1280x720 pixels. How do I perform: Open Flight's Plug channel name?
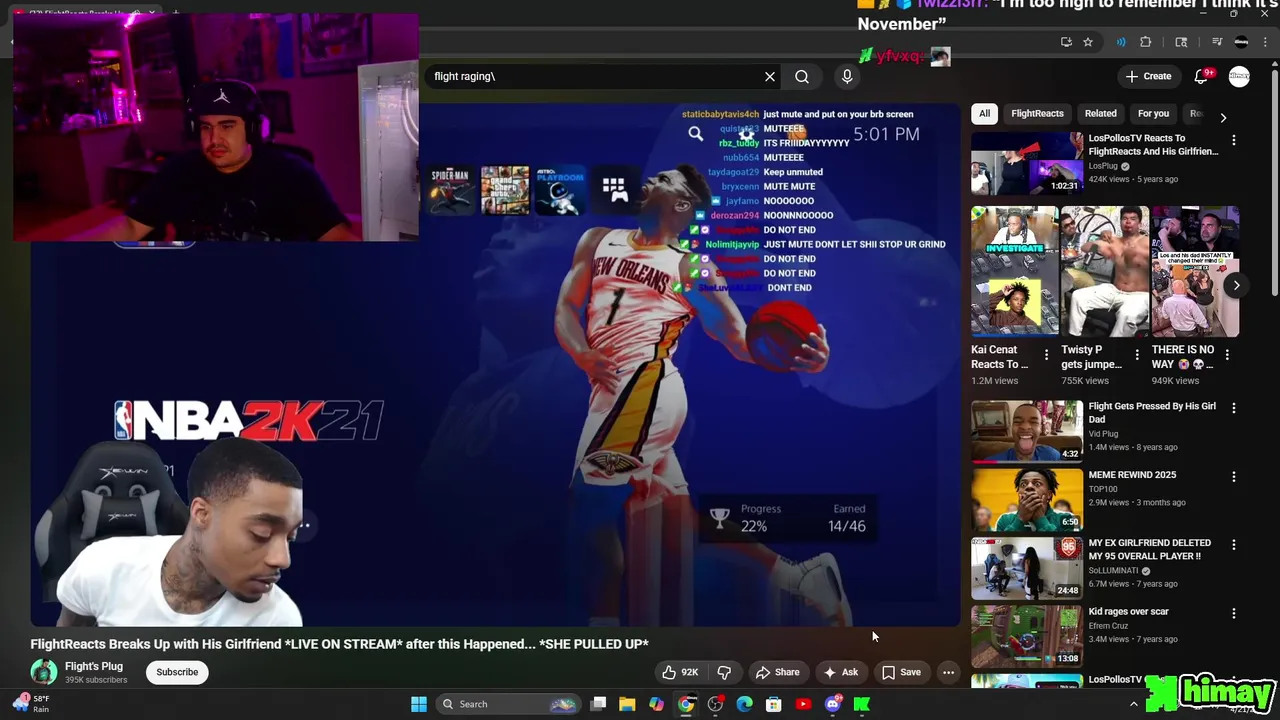point(94,666)
